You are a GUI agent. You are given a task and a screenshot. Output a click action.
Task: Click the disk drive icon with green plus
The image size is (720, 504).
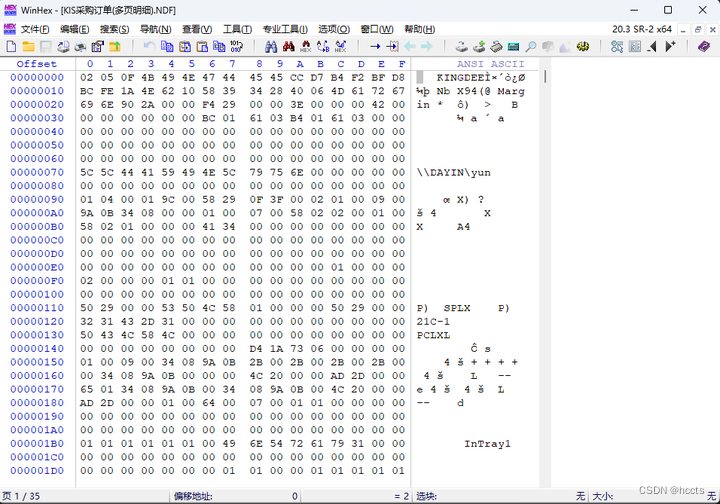coord(479,46)
